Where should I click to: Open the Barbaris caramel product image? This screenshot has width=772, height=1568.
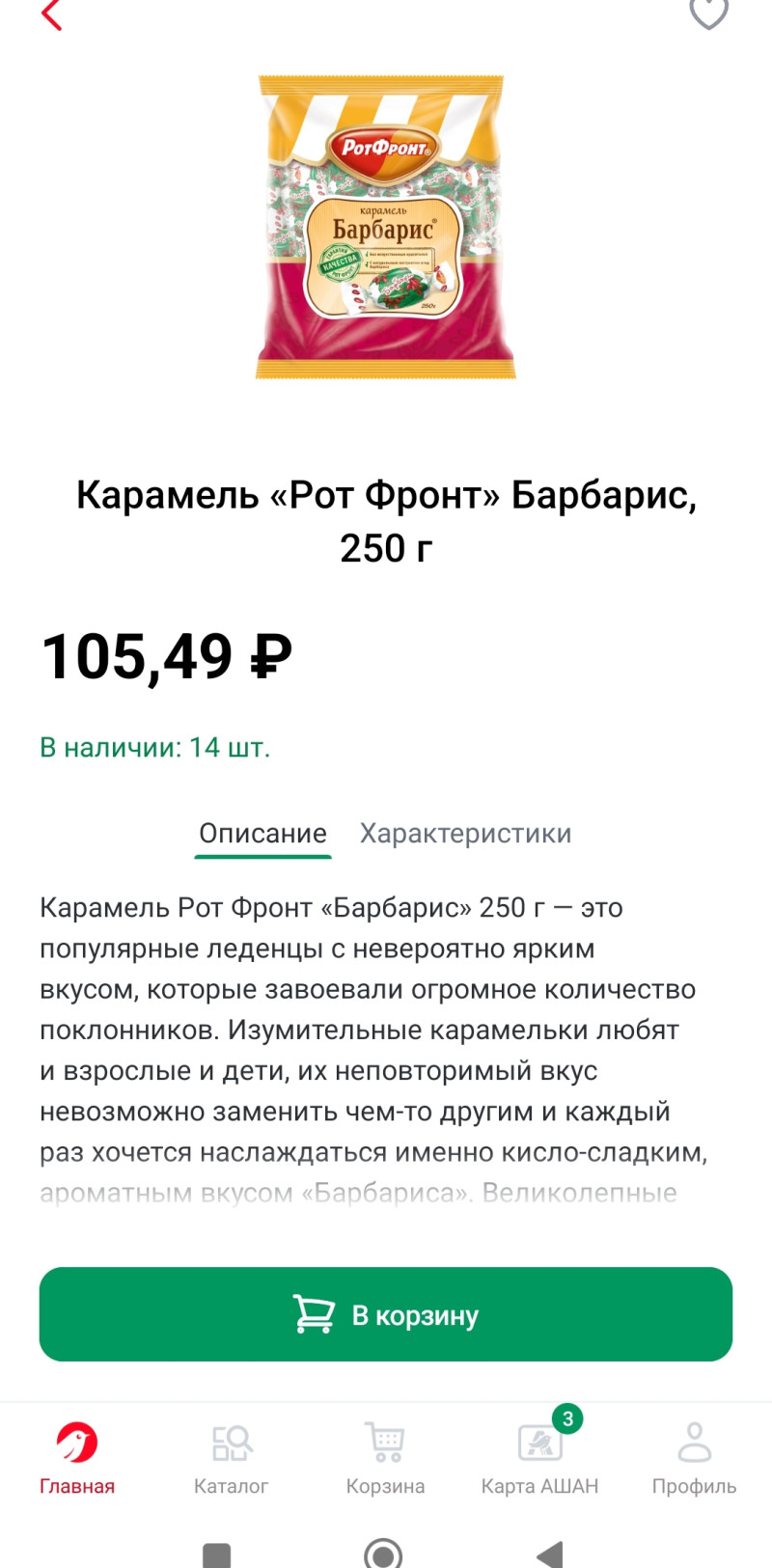[x=386, y=228]
